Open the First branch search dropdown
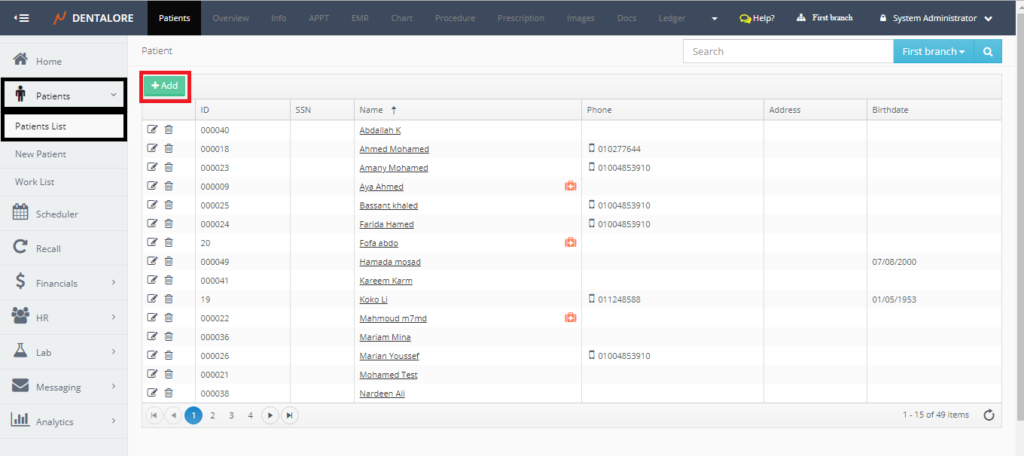Screen dimensions: 1024x456 [x=933, y=51]
